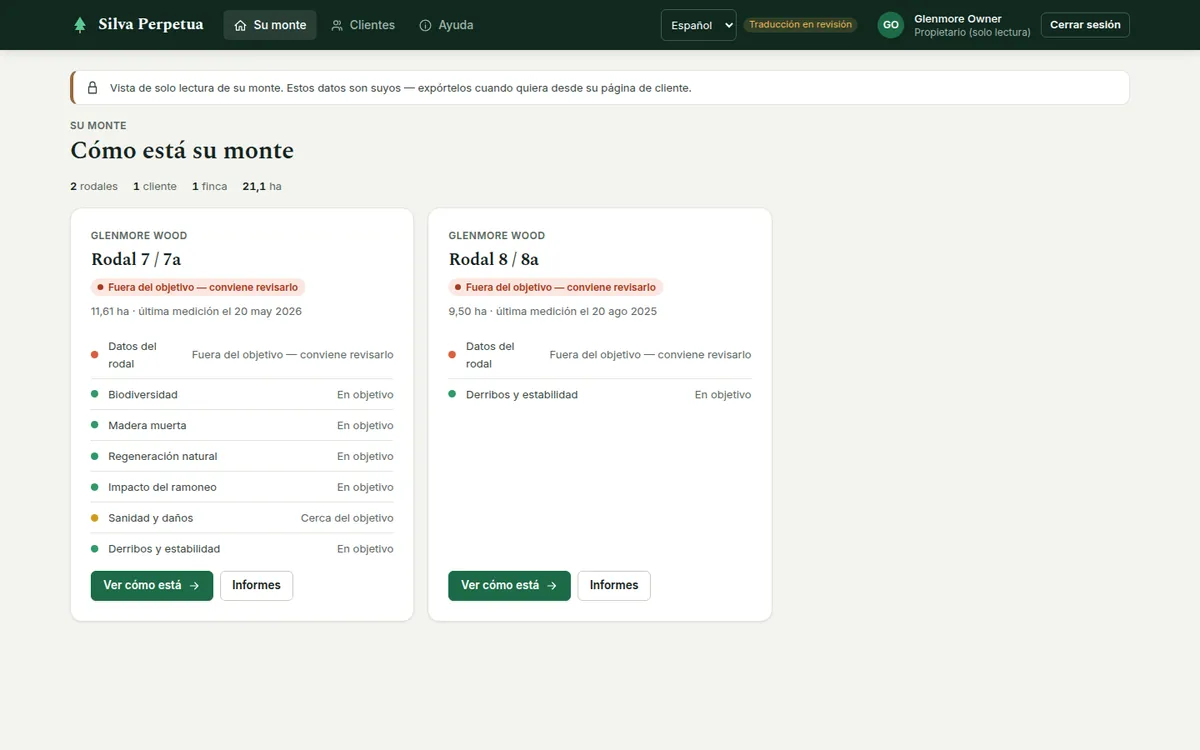Click Fuera del objetivo badge on Rodal 7
Image resolution: width=1200 pixels, height=750 pixels.
tap(198, 287)
